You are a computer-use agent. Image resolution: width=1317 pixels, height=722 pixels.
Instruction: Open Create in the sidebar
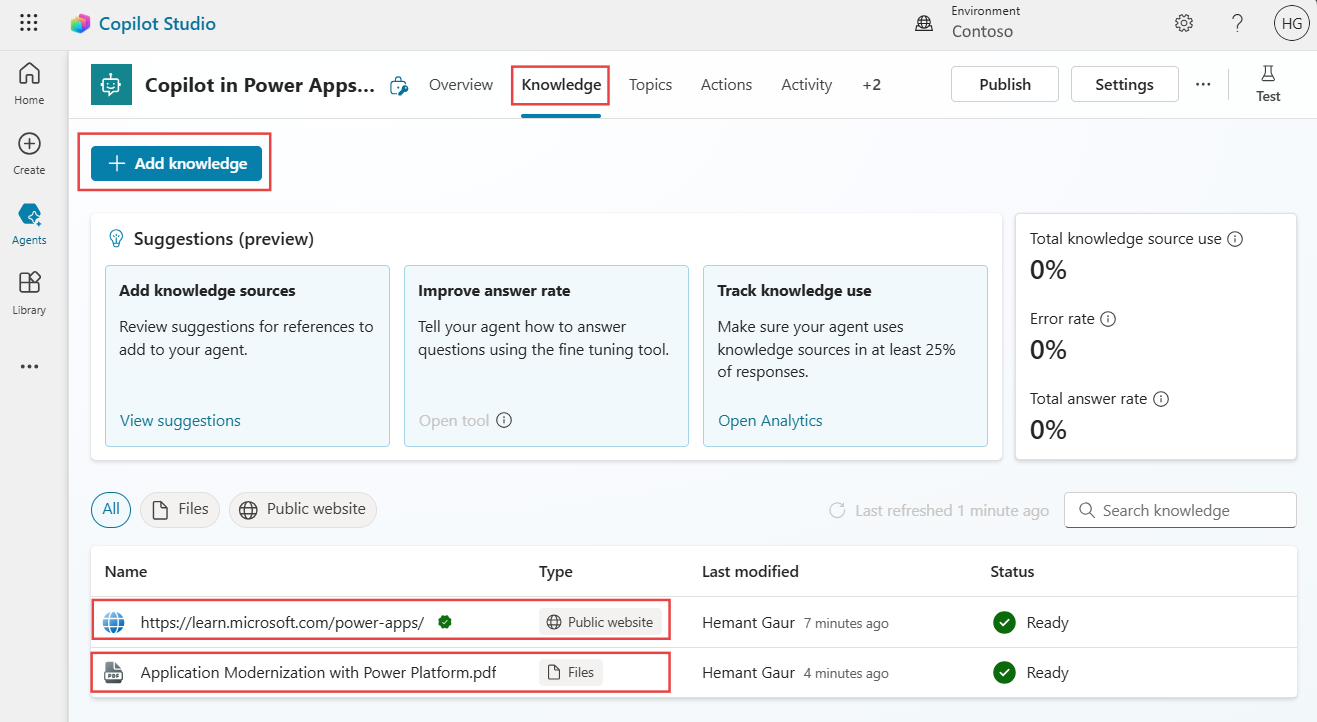pos(29,153)
